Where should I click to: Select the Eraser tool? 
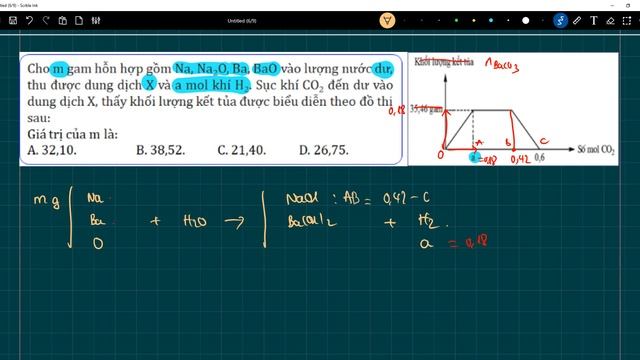click(611, 20)
